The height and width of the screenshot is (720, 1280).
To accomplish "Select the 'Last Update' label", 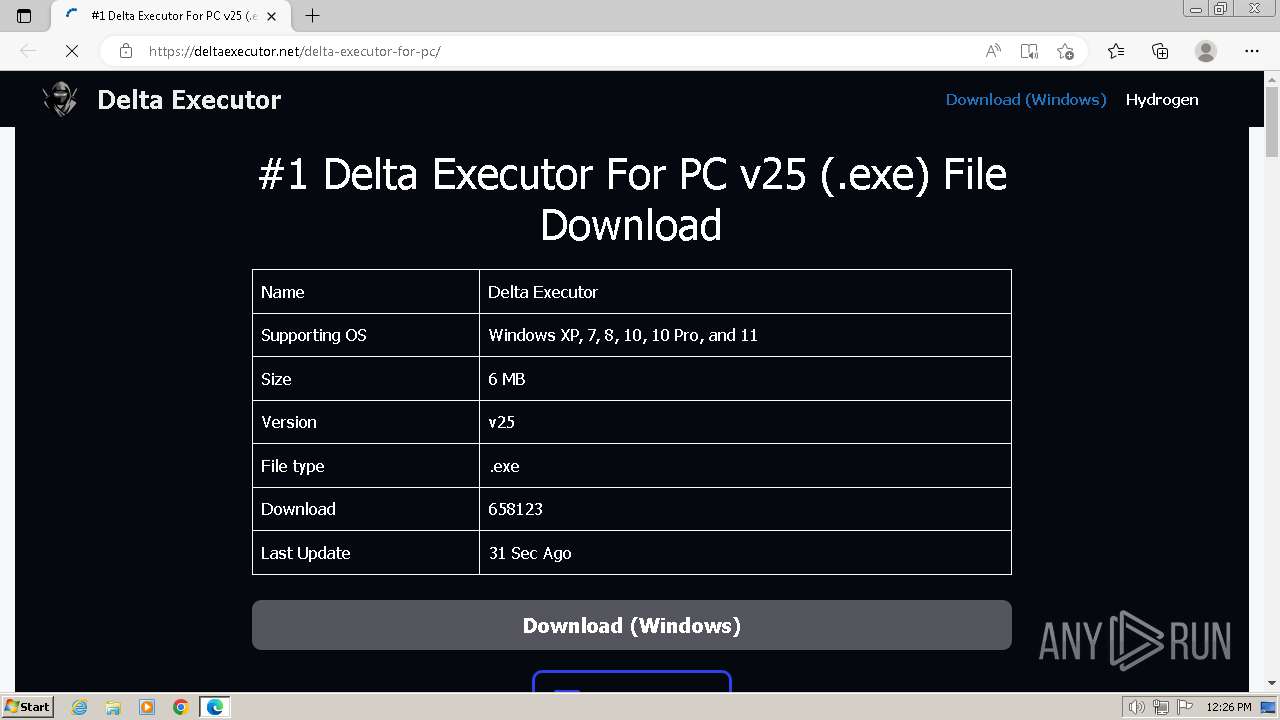I will point(305,553).
